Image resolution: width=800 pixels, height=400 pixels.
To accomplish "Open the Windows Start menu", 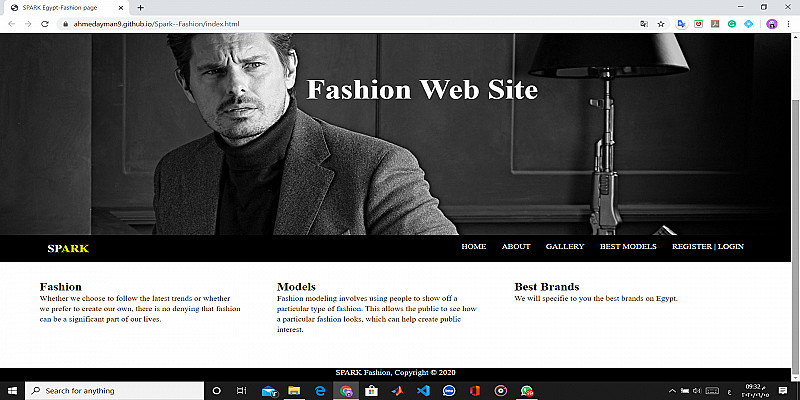I will click(12, 391).
